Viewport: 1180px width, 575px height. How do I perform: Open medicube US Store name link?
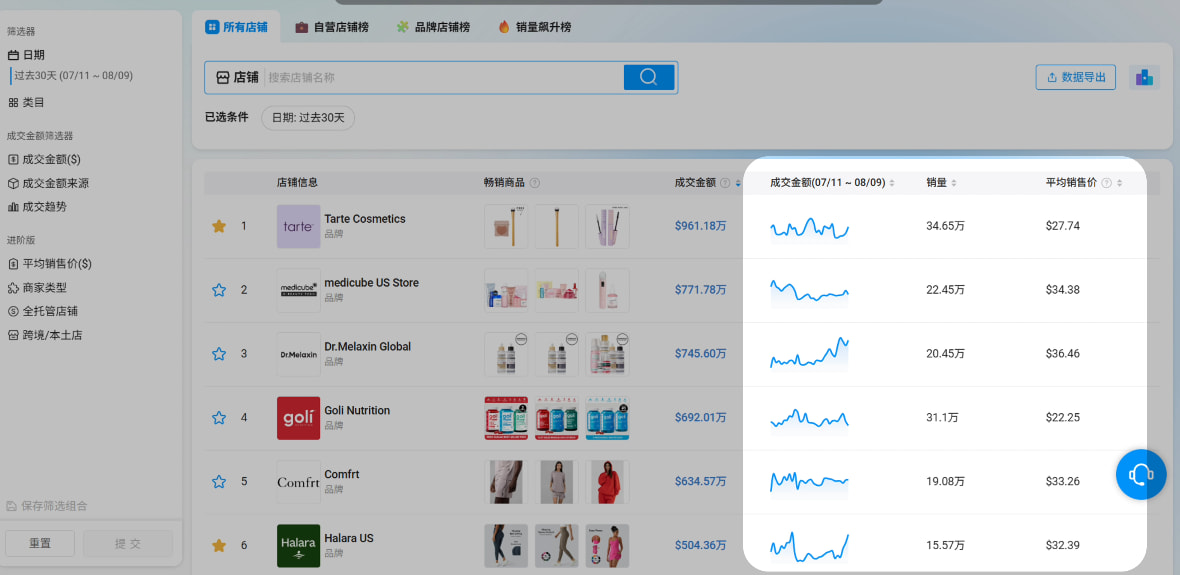[x=372, y=283]
